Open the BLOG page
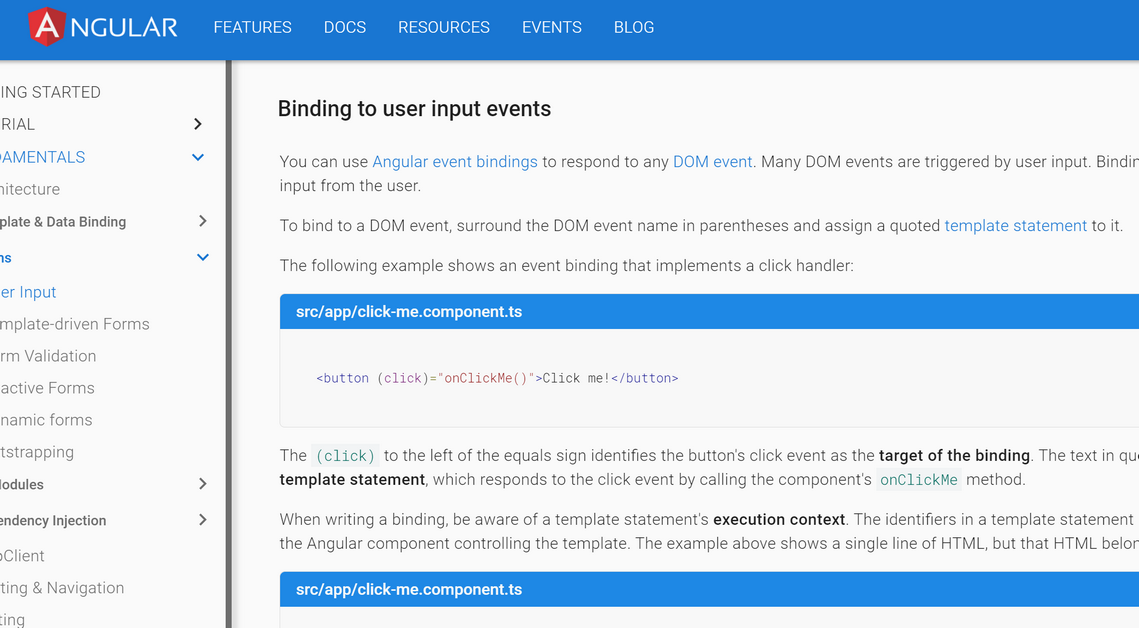This screenshot has height=628, width=1139. coord(633,27)
